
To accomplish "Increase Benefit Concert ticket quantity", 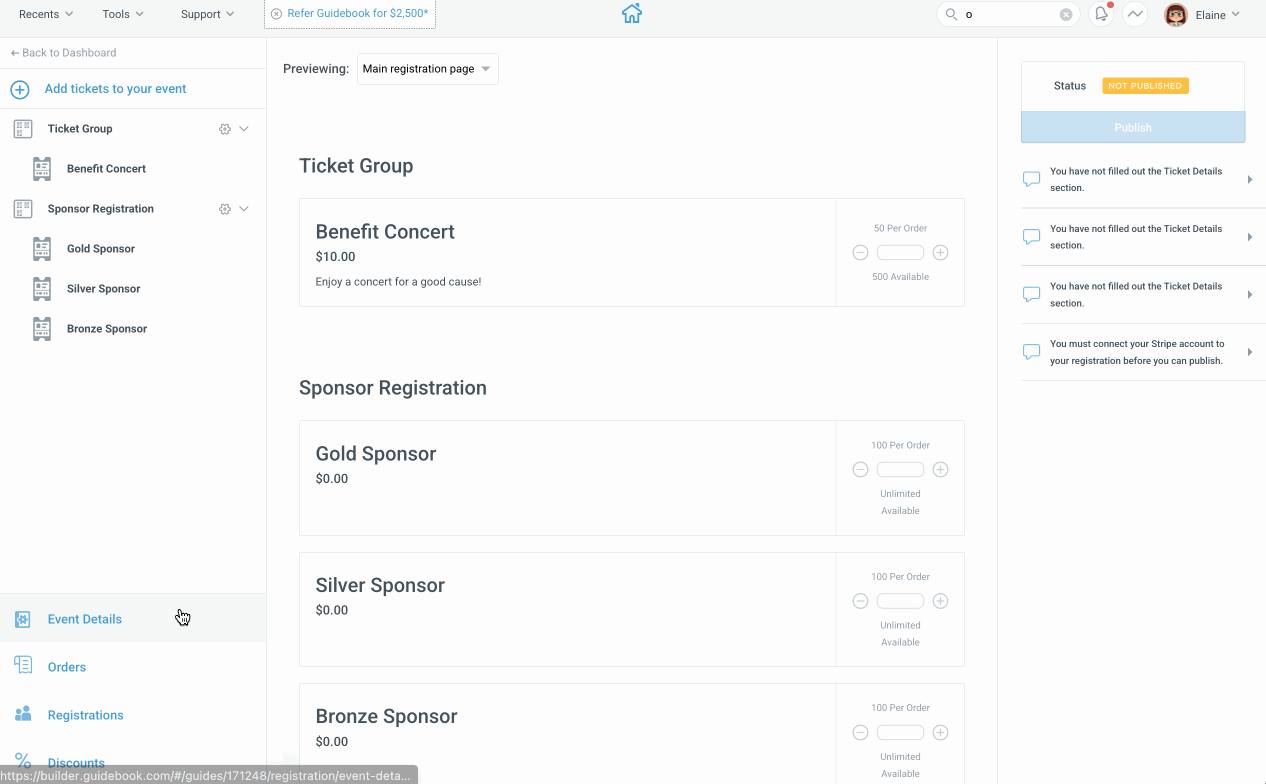I will [x=940, y=253].
